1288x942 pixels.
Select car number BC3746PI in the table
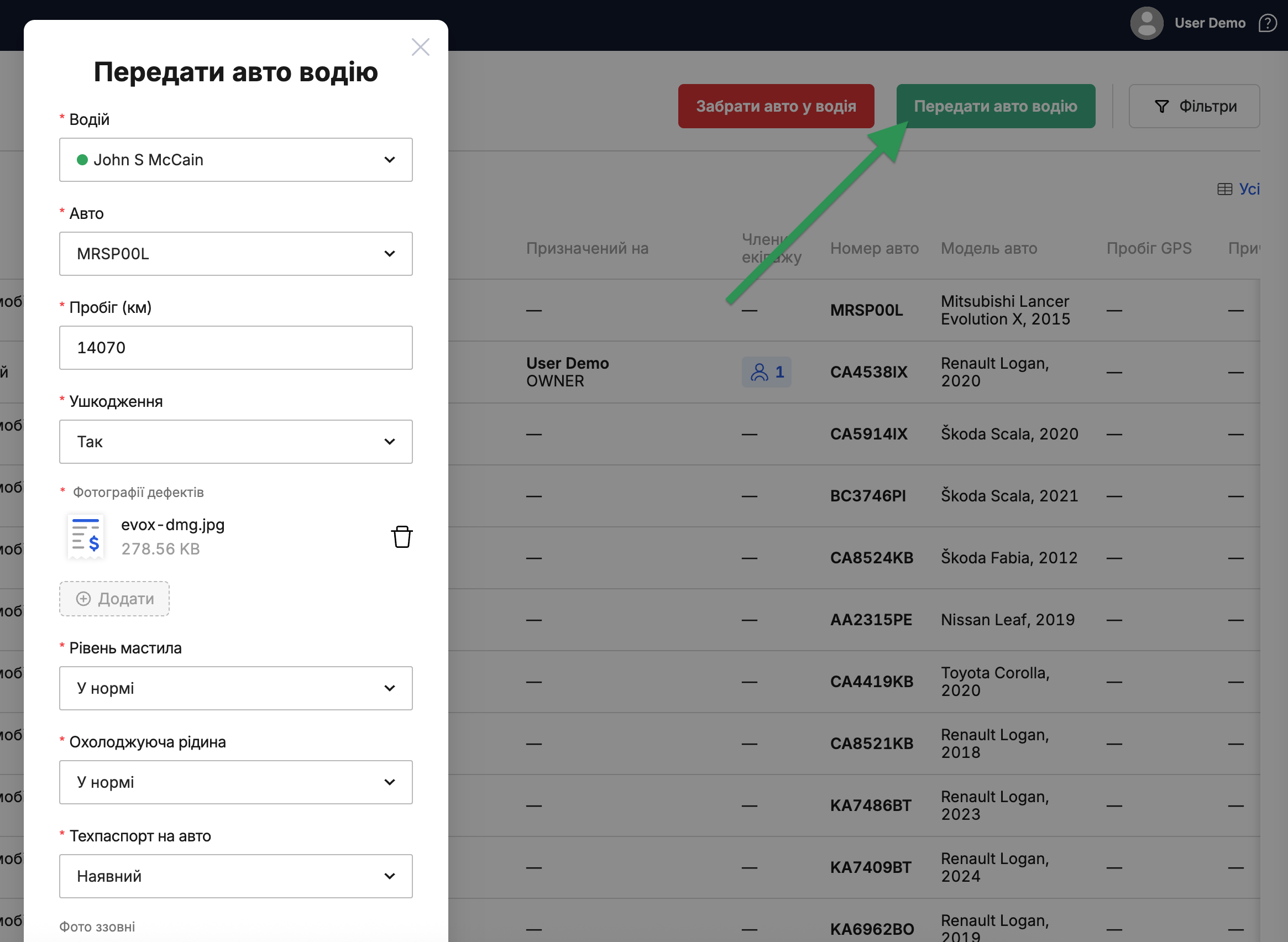(x=867, y=496)
